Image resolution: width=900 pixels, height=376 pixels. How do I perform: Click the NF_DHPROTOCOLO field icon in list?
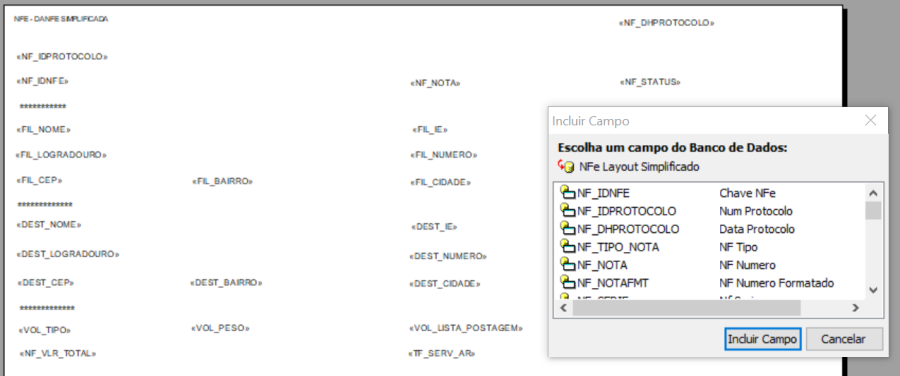(567, 228)
